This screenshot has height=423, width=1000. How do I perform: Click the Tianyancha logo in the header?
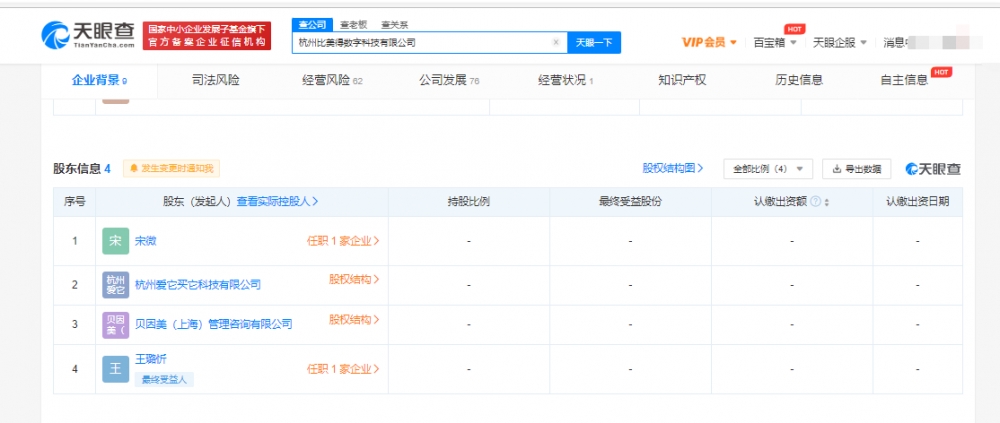tap(88, 35)
